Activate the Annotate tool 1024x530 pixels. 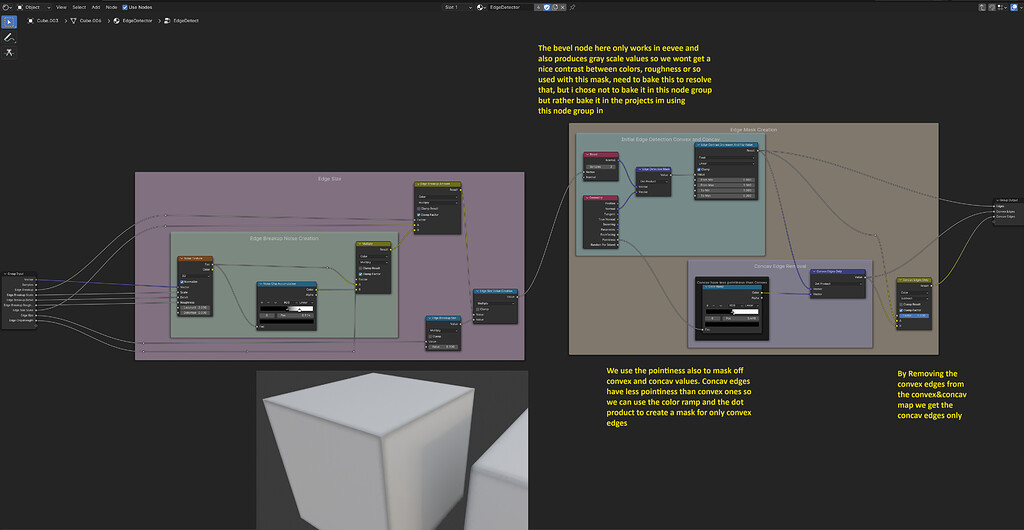click(9, 37)
